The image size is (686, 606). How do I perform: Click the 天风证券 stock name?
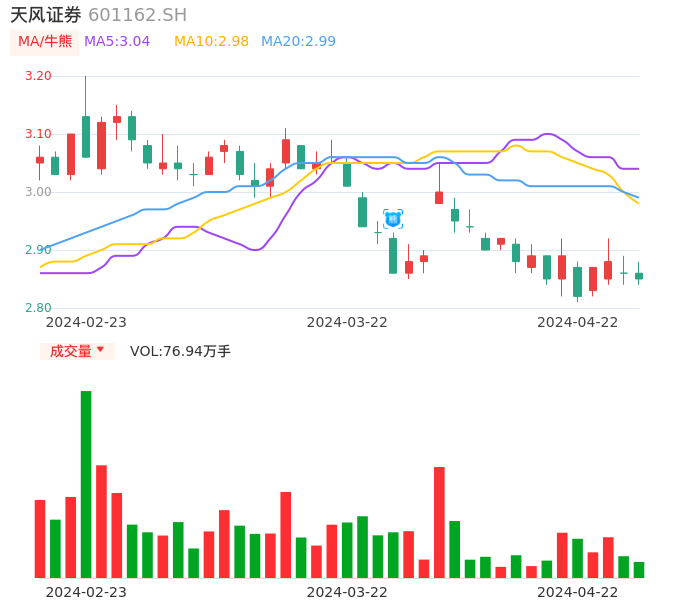[46, 15]
